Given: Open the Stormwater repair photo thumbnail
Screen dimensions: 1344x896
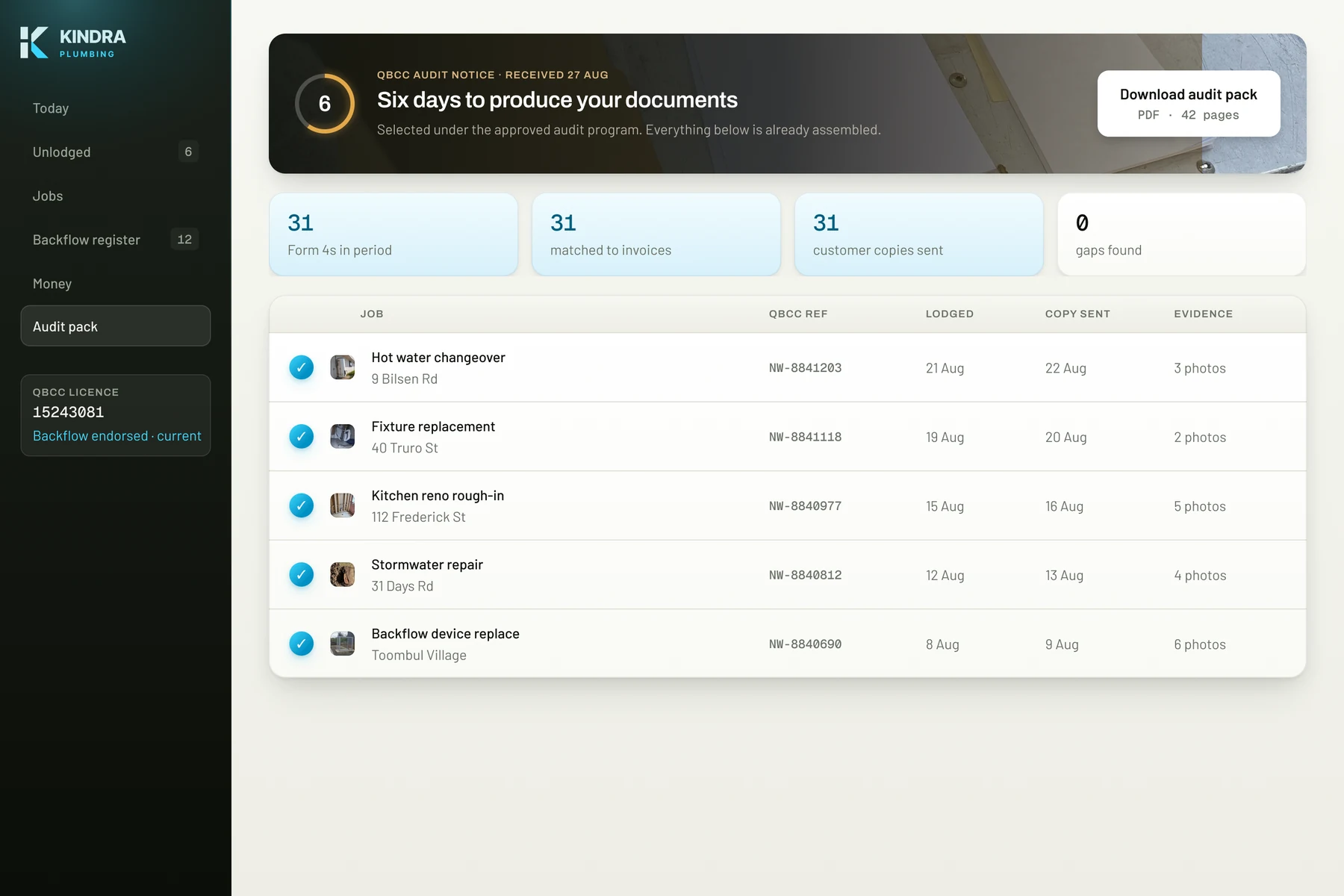Looking at the screenshot, I should (x=343, y=575).
